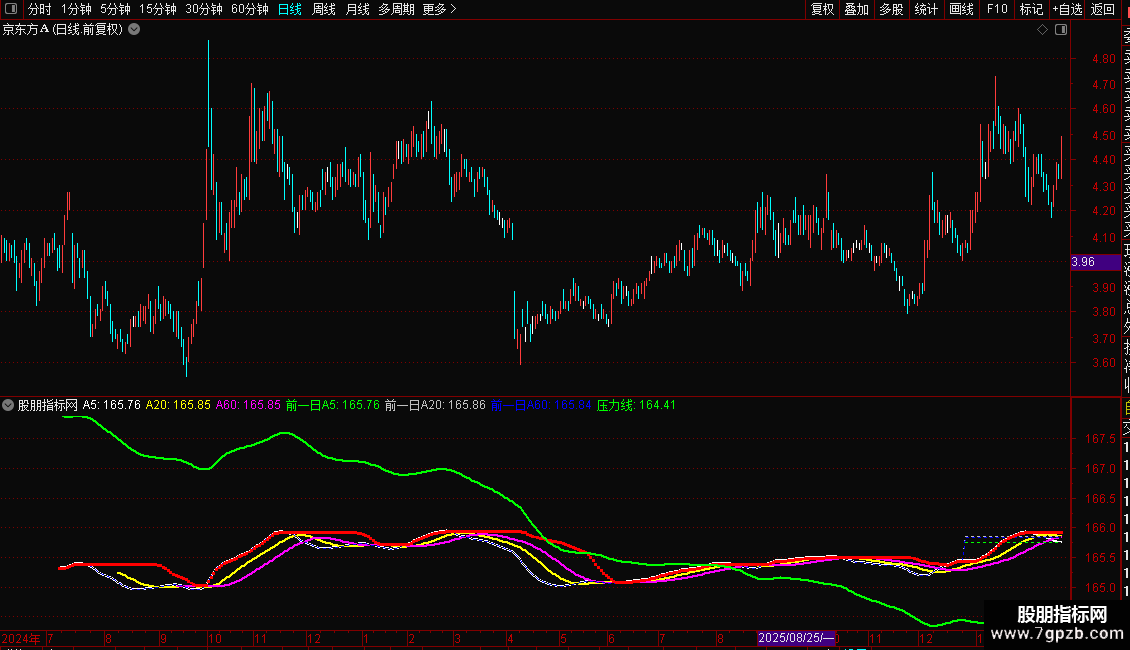Click the 前一日A20: 165.86 value
Image resolution: width=1130 pixels, height=650 pixels.
point(435,405)
